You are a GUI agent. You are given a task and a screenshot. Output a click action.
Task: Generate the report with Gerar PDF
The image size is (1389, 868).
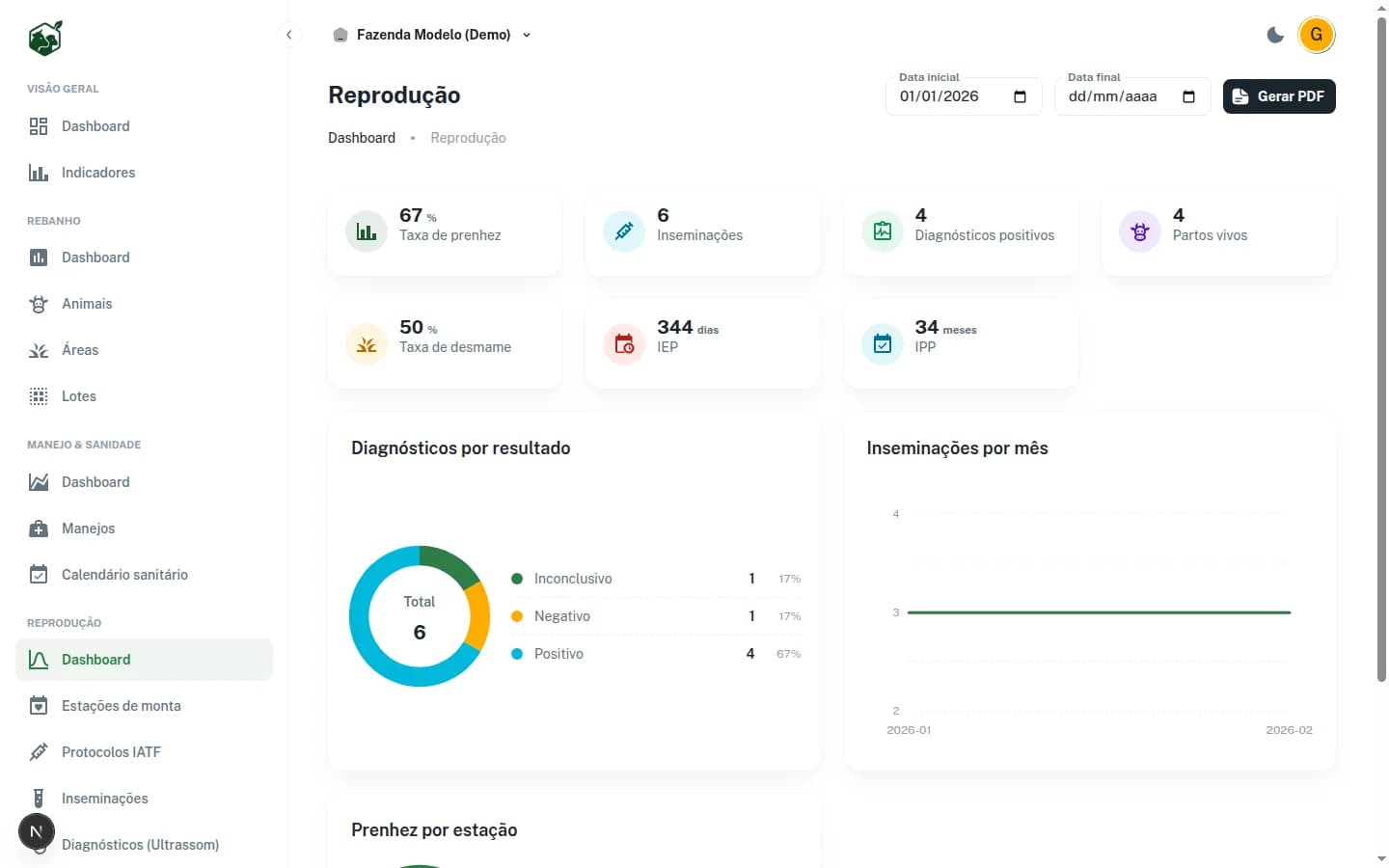coord(1279,96)
